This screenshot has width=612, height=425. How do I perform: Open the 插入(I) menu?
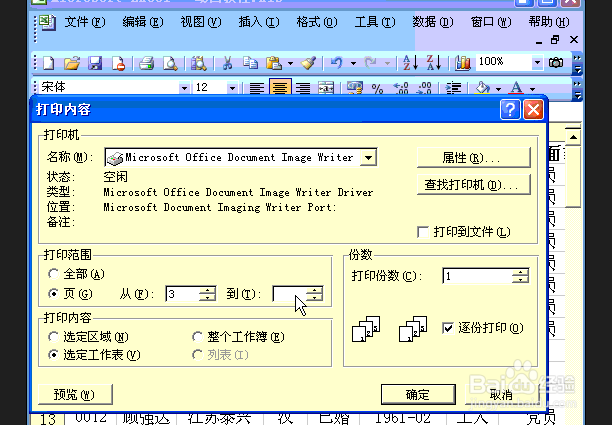[259, 22]
